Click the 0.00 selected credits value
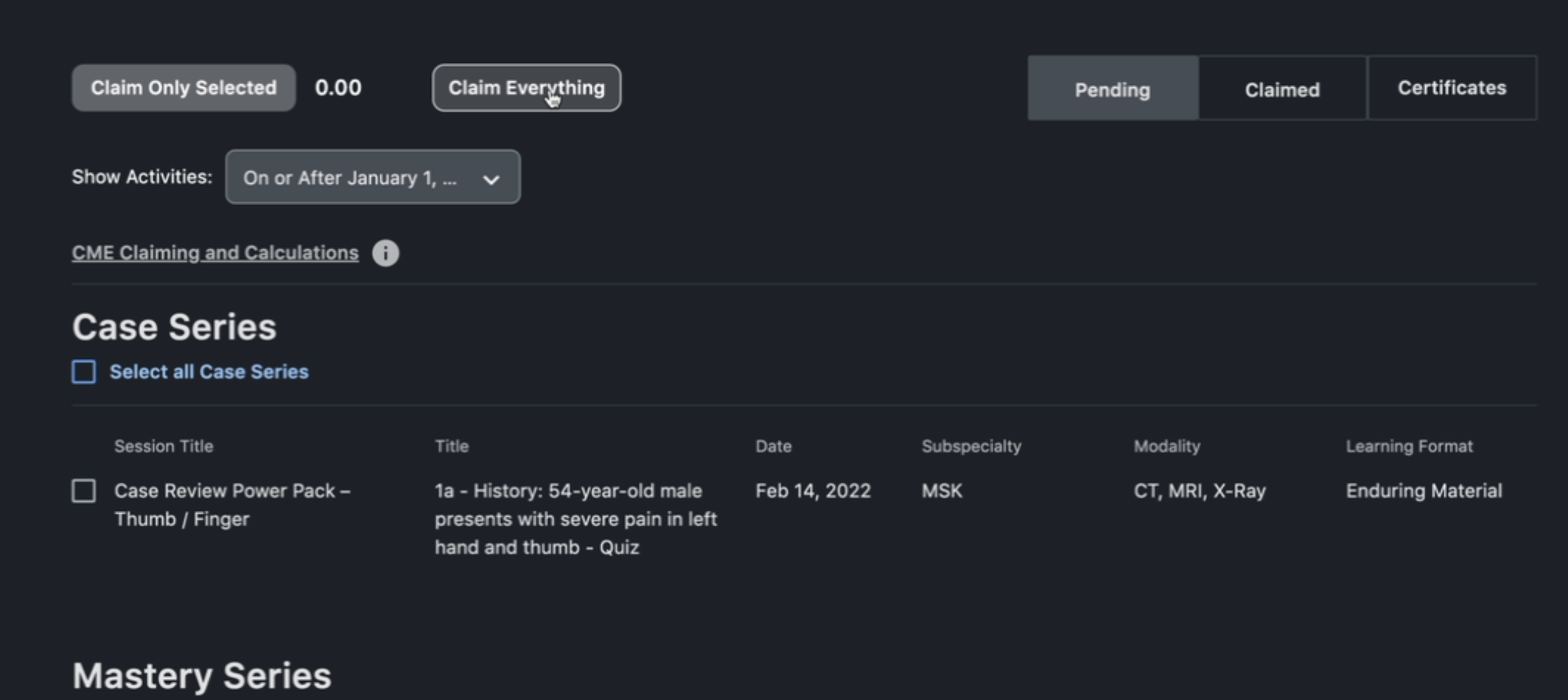Image resolution: width=1568 pixels, height=700 pixels. (x=338, y=88)
